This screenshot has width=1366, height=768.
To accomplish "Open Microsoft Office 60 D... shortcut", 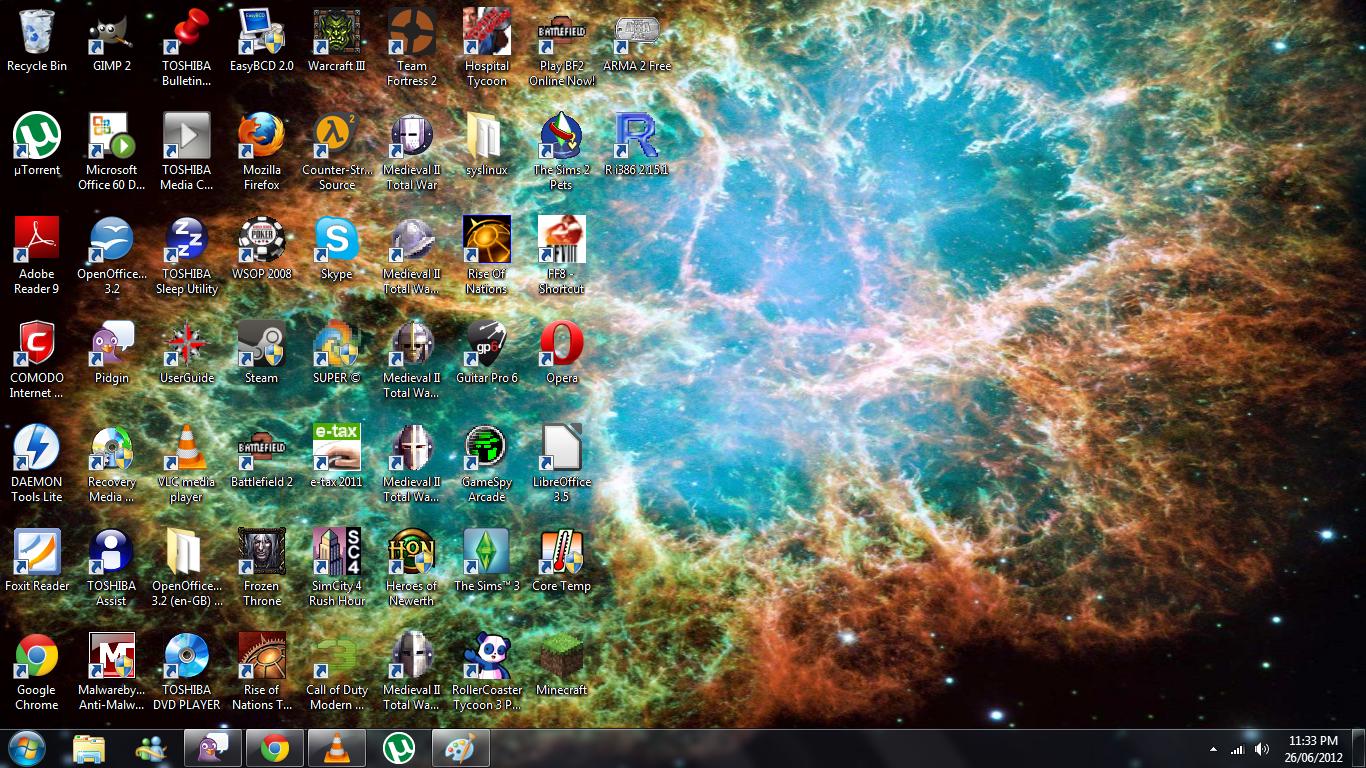I will [112, 152].
